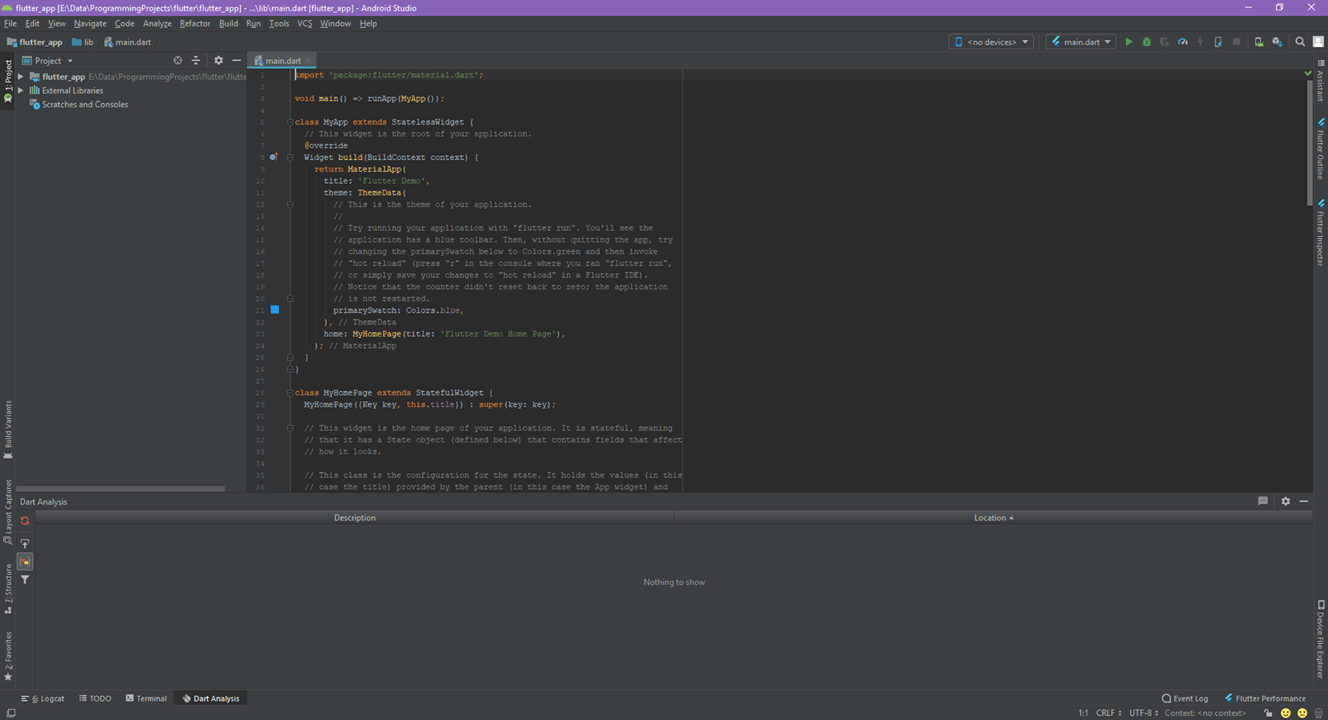Click the override gutter marker on line 8
The image size is (1328, 720).
click(x=273, y=157)
